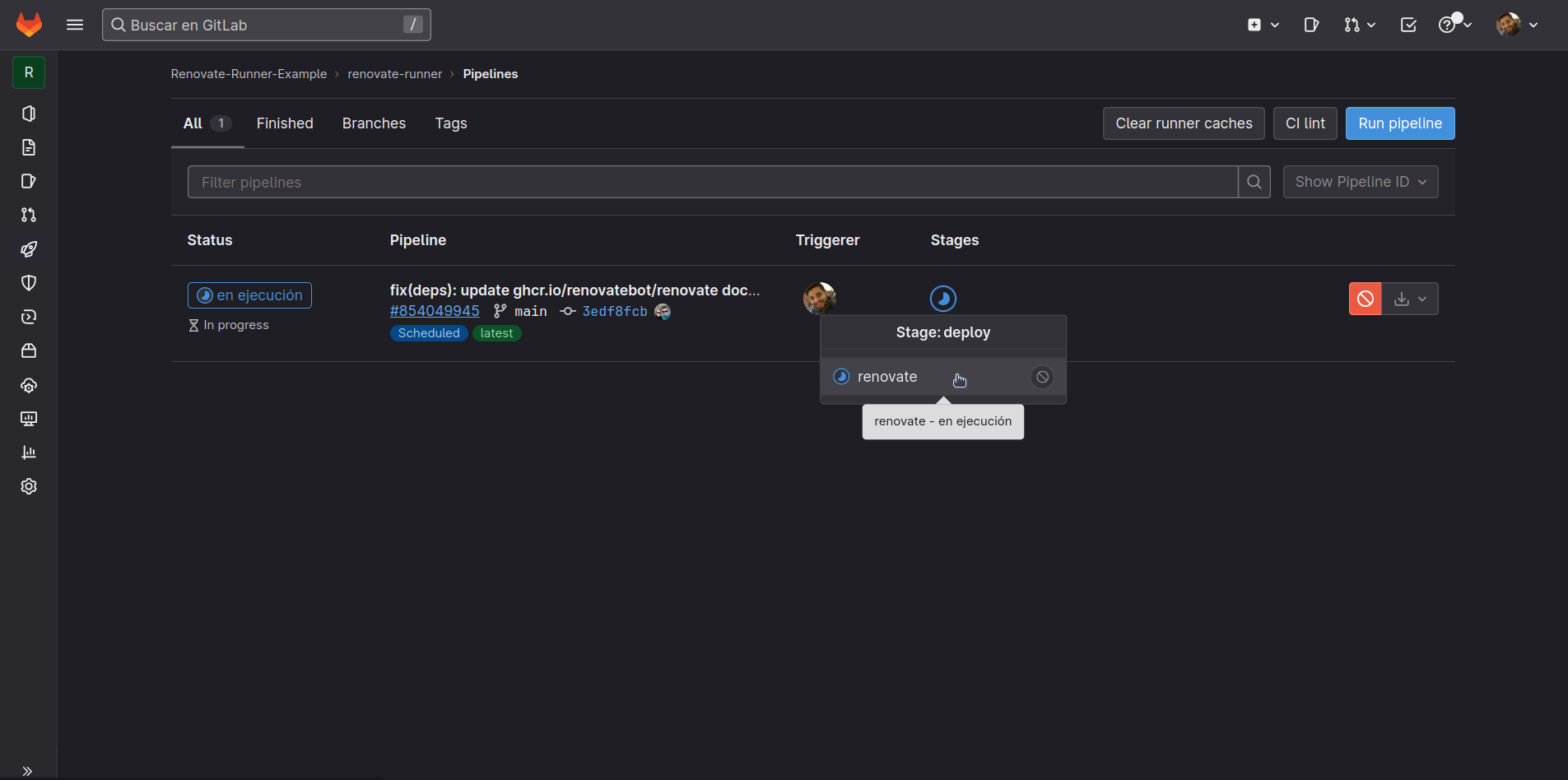
Task: Open the issues icon in top bar
Action: [x=1311, y=25]
